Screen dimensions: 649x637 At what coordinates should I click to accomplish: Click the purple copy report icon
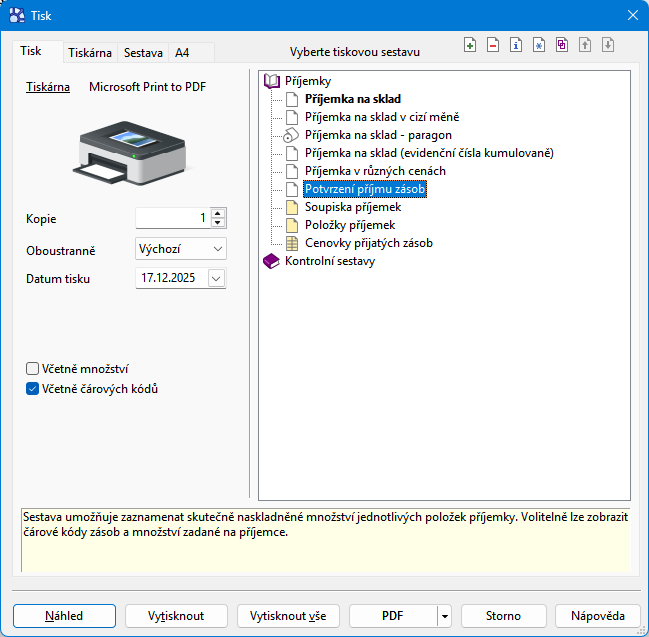coord(562,45)
